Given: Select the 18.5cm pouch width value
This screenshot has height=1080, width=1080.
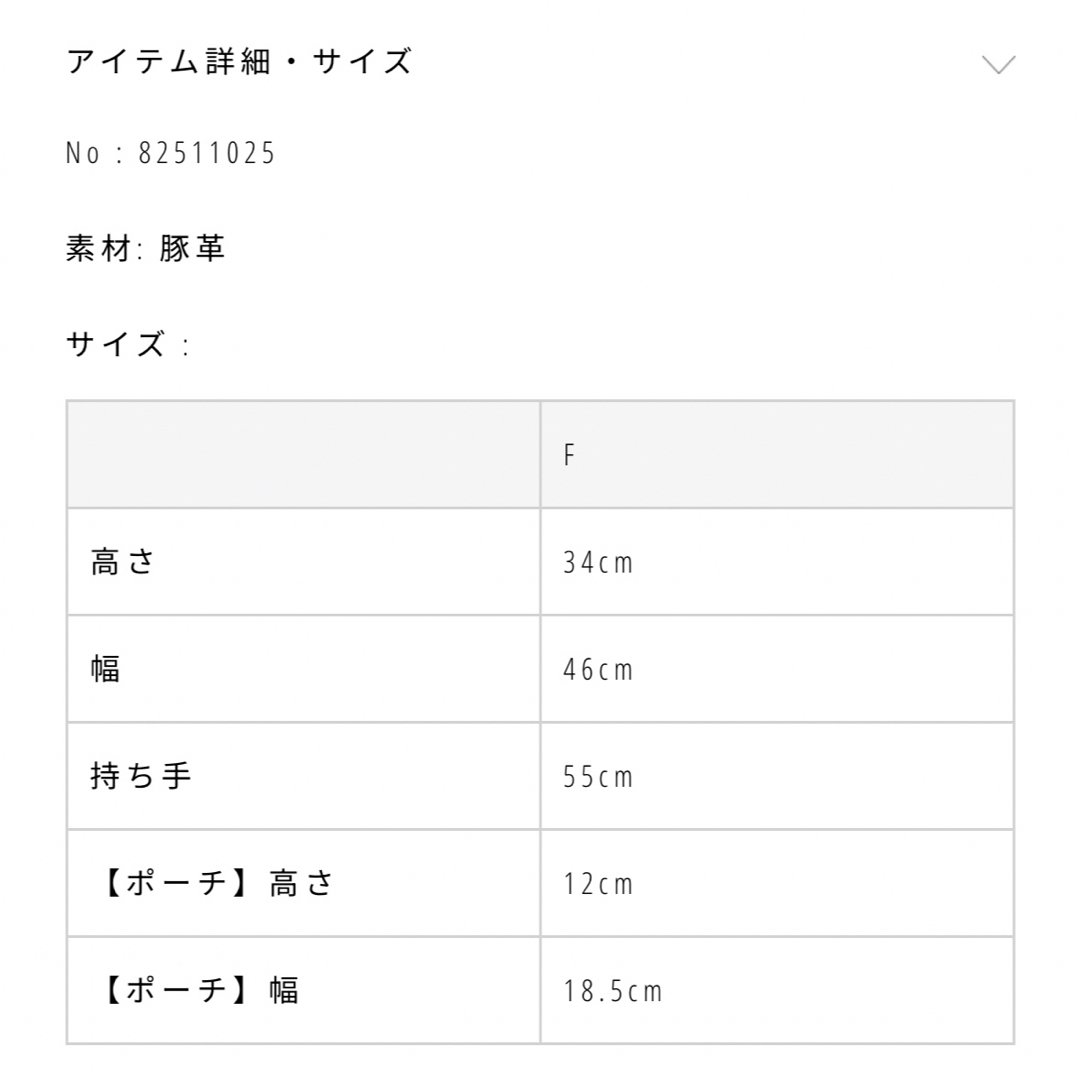Looking at the screenshot, I should 612,992.
